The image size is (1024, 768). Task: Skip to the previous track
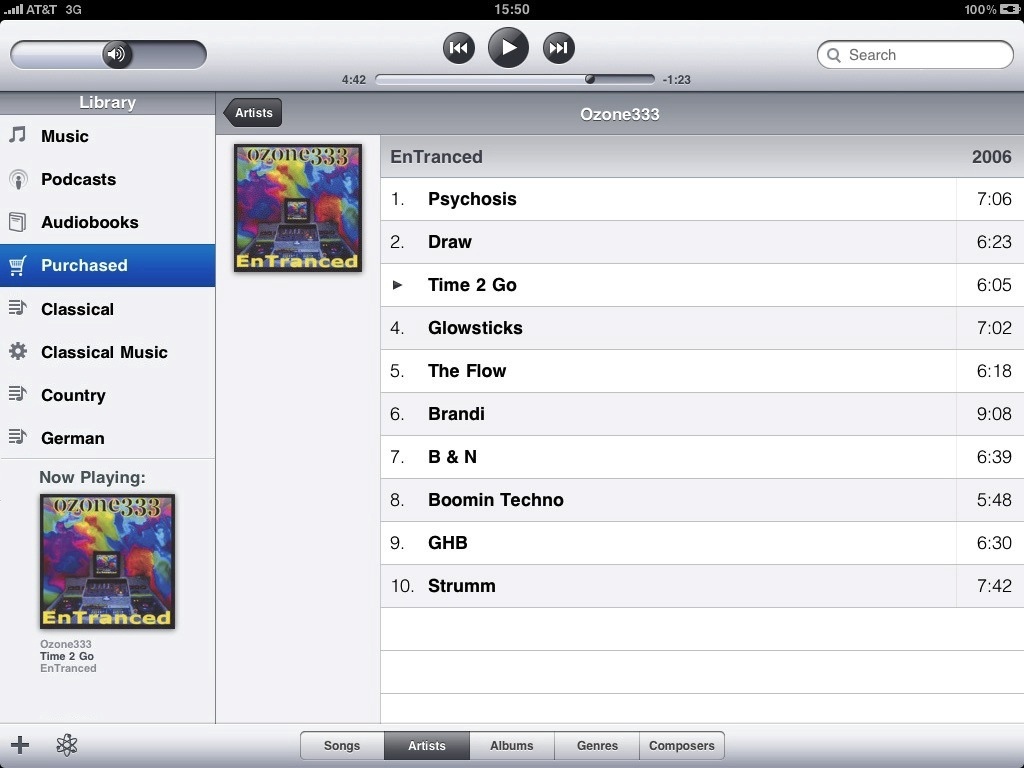click(x=458, y=48)
